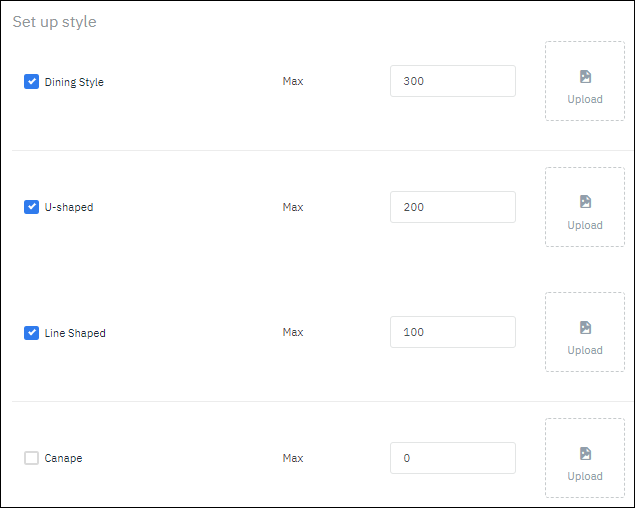Click the U-shaped max input showing 200

[x=452, y=207]
